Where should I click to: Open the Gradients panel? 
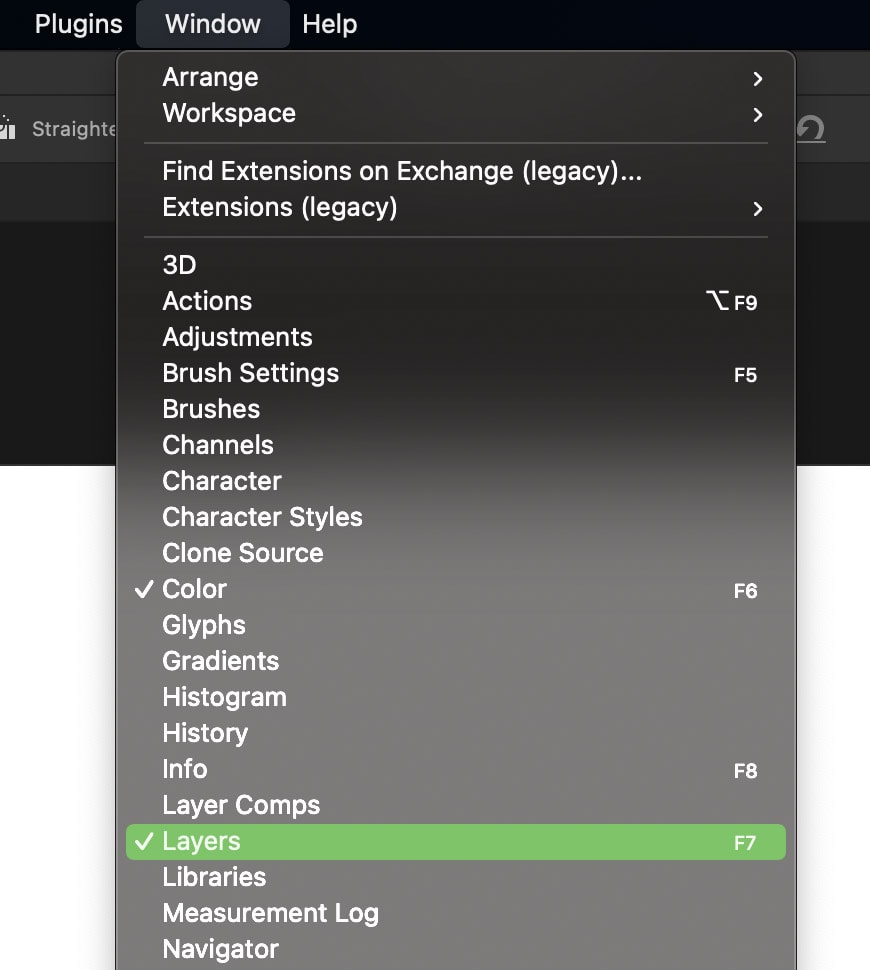(456, 661)
